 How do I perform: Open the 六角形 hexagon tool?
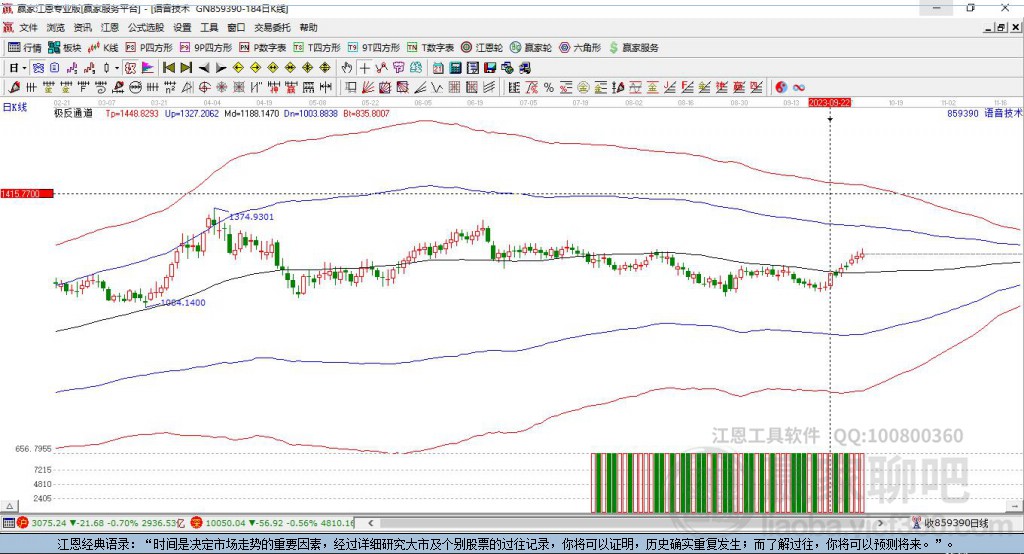click(580, 48)
